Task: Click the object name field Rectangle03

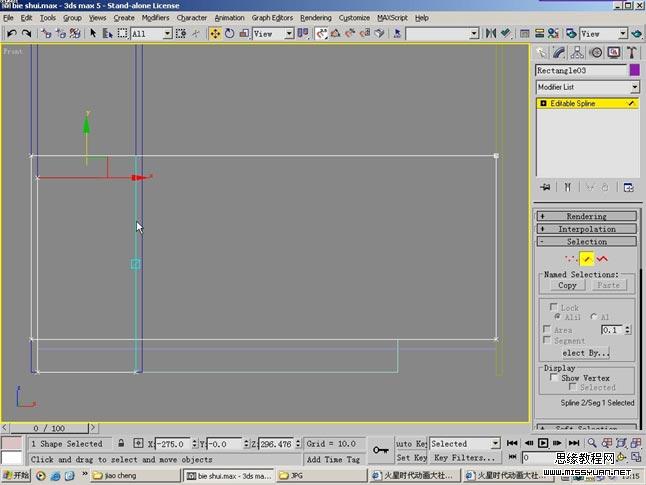Action: [x=581, y=70]
